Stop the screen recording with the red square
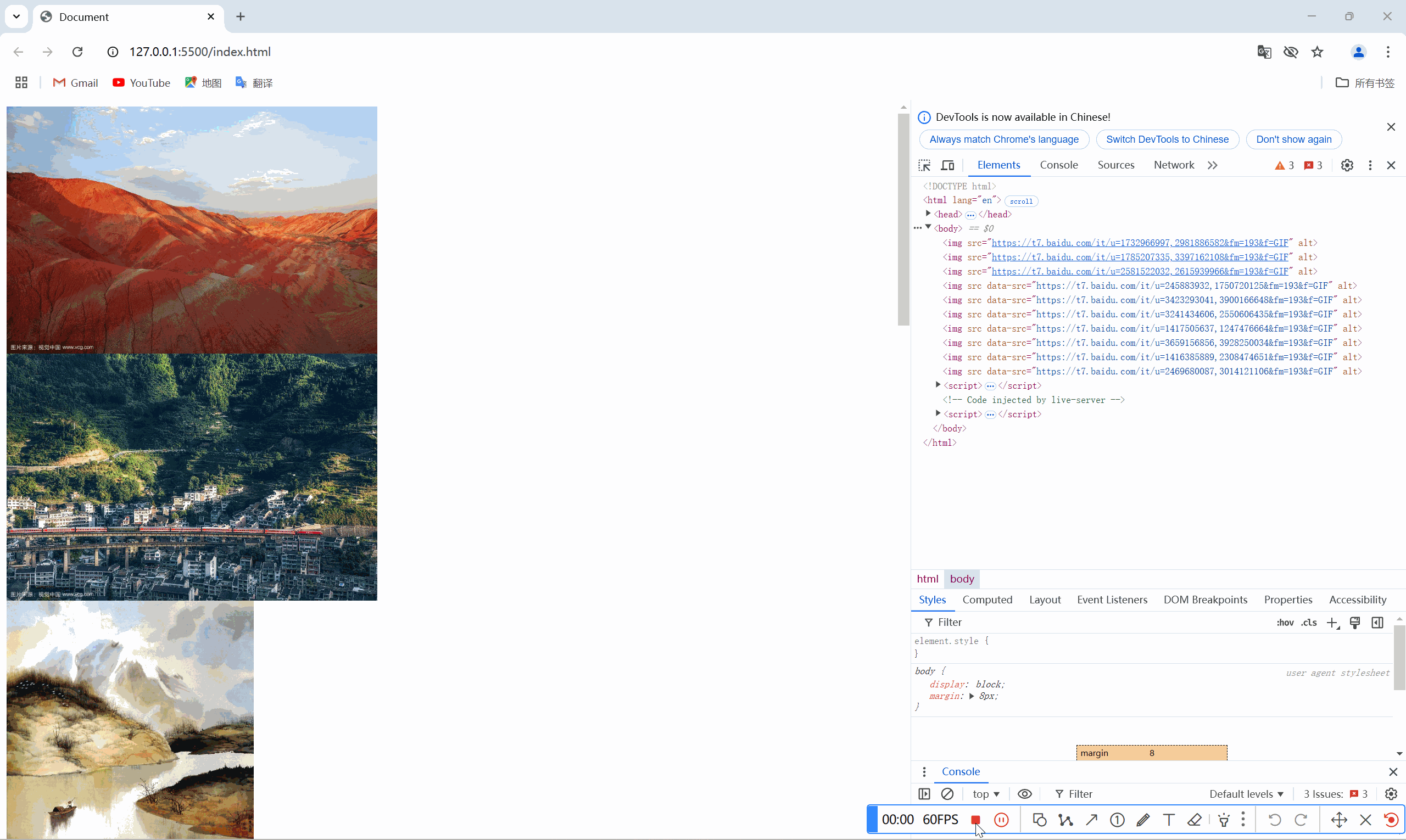1406x840 pixels. point(975,820)
